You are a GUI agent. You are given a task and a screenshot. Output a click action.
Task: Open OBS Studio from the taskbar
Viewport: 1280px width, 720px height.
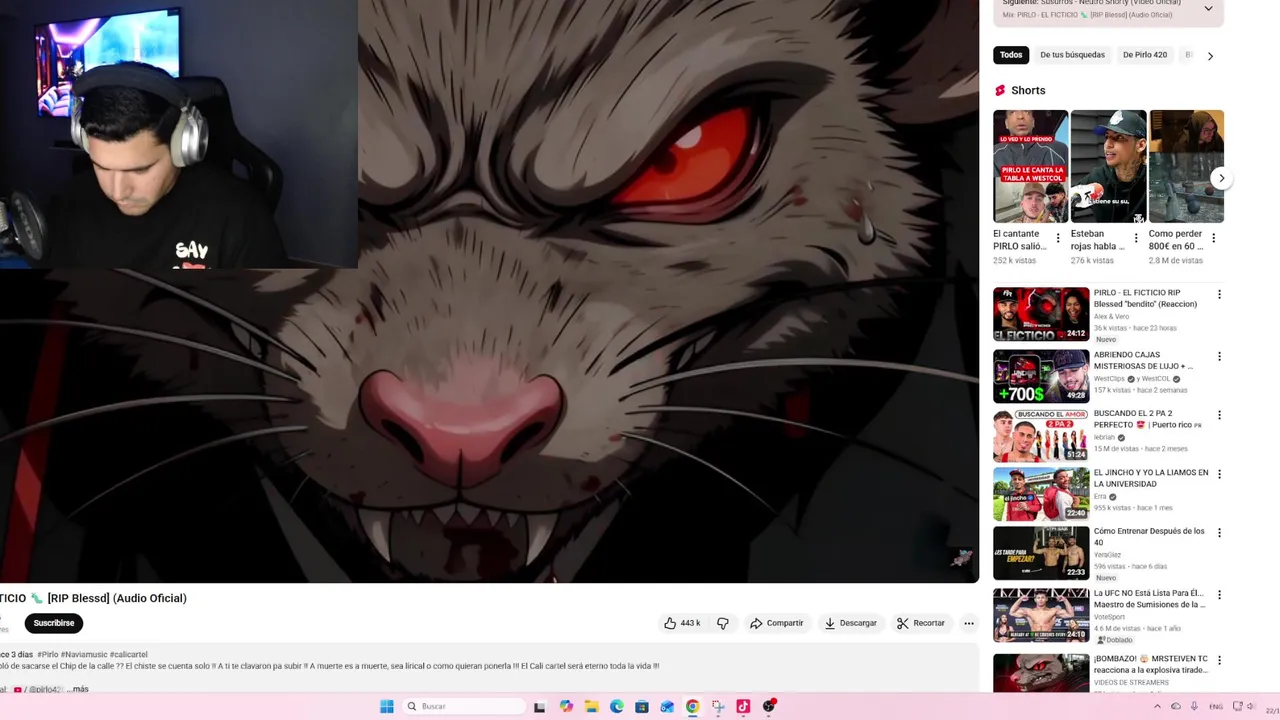769,706
